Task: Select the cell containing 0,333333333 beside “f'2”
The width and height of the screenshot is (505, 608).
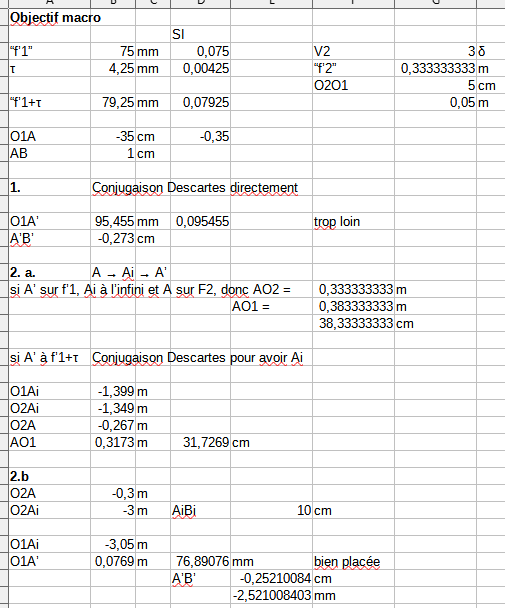Action: (x=435, y=68)
